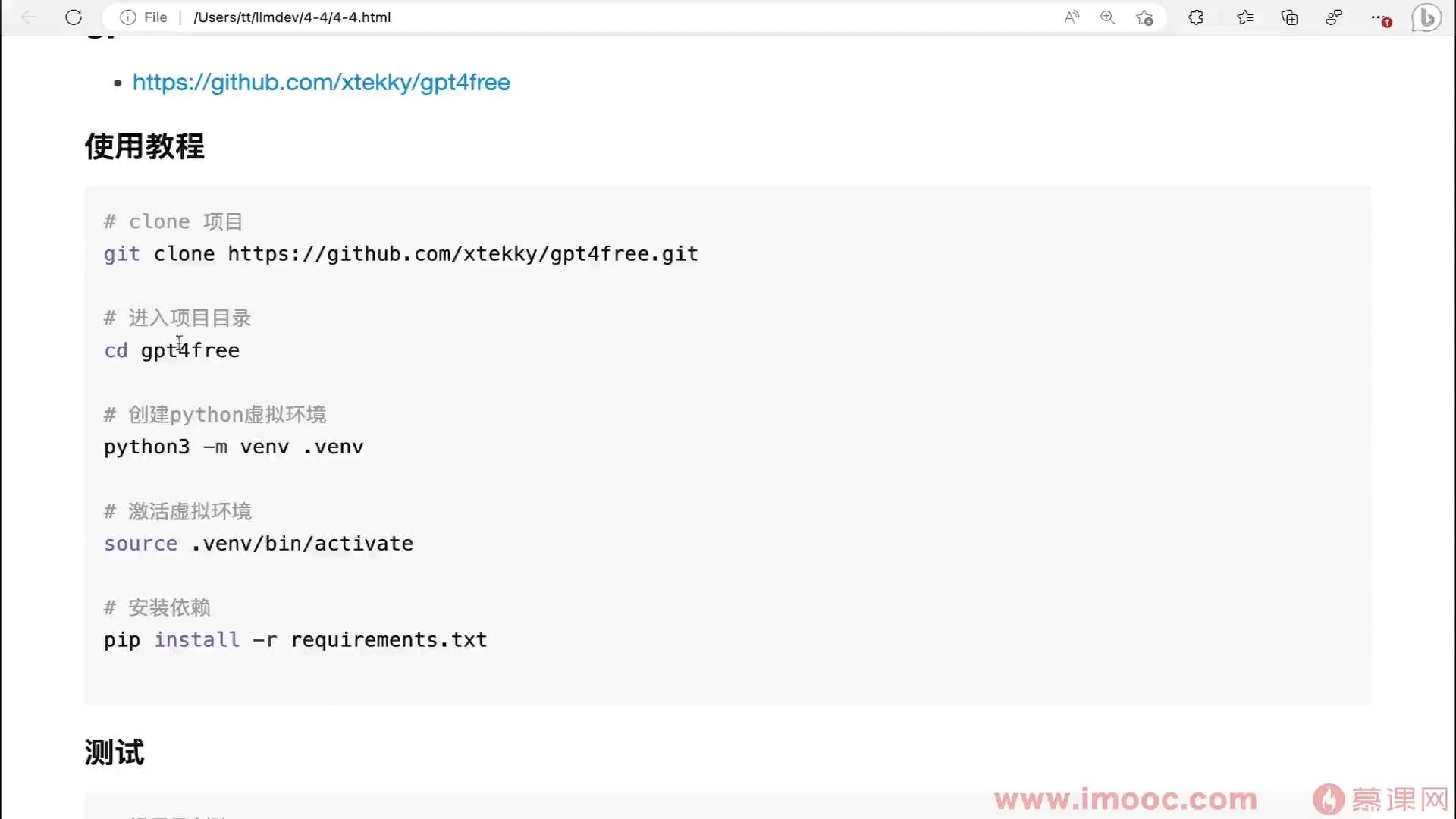Reload the page with refresh icon

pyautogui.click(x=74, y=17)
